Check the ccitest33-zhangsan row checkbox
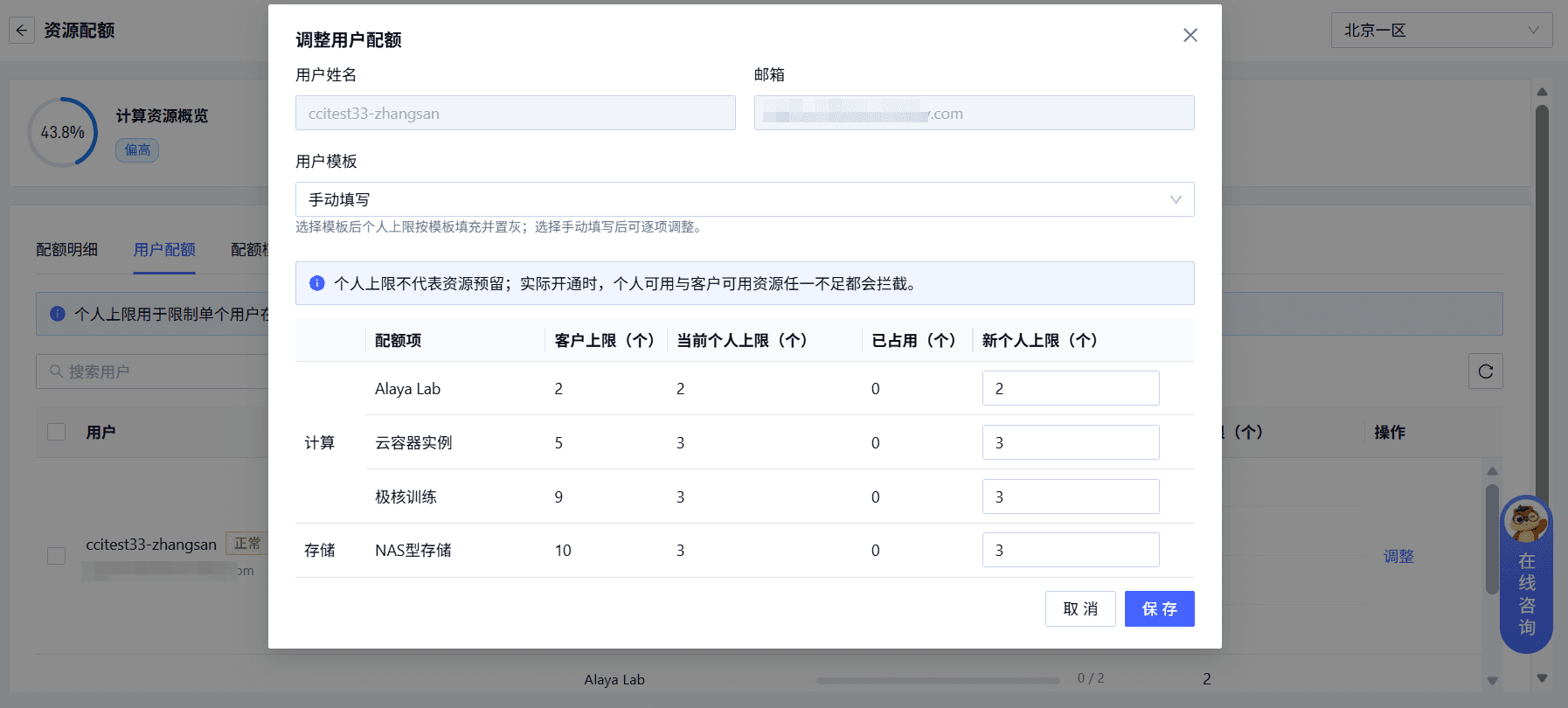Image resolution: width=1568 pixels, height=708 pixels. pyautogui.click(x=57, y=556)
